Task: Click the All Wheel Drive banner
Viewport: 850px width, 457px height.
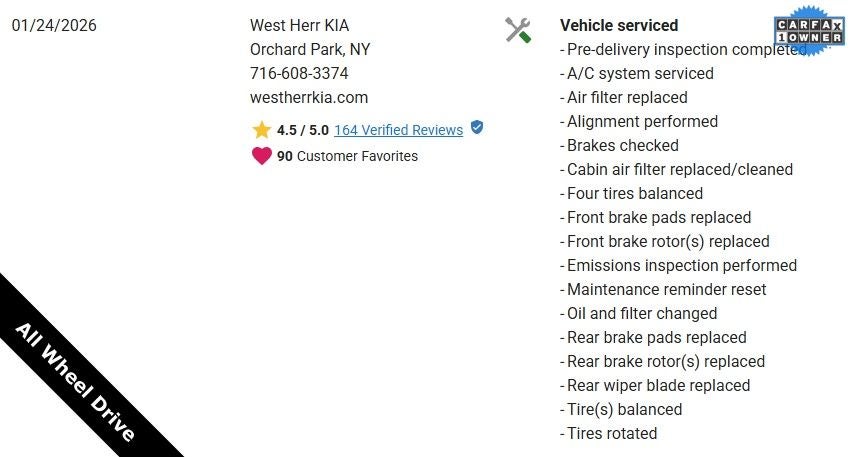Action: (x=75, y=369)
